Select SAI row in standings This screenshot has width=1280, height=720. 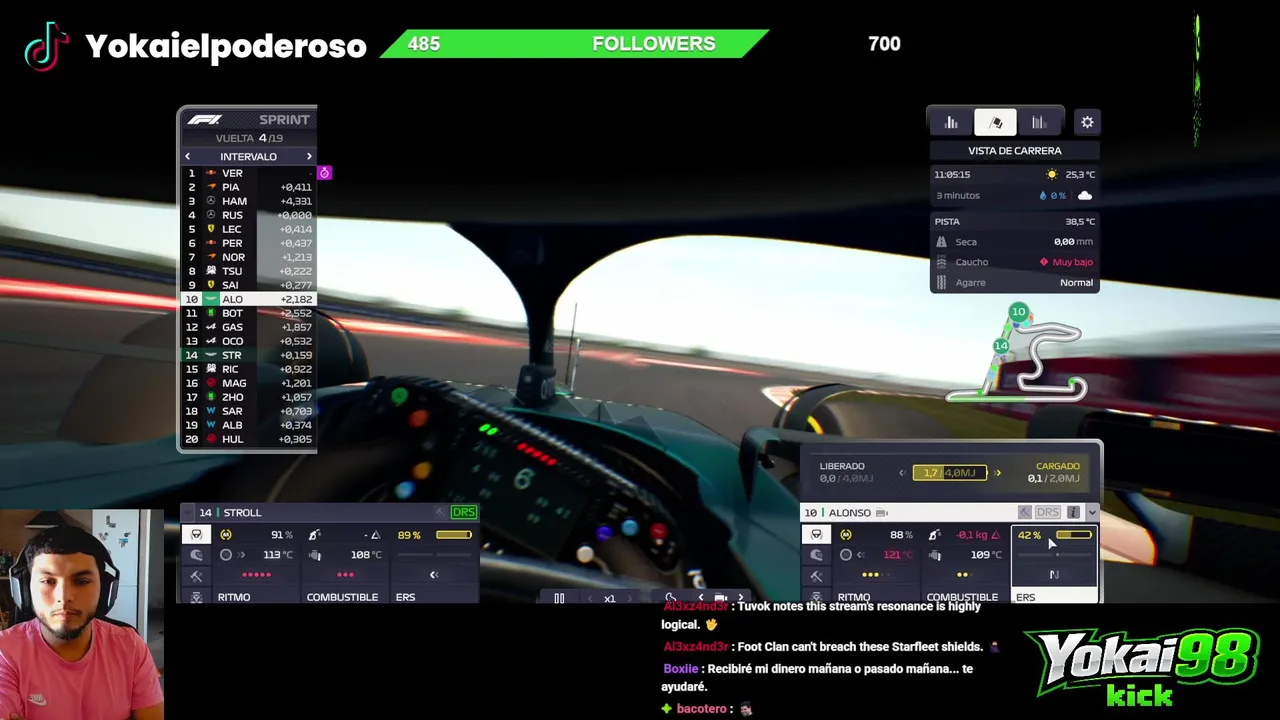247,285
